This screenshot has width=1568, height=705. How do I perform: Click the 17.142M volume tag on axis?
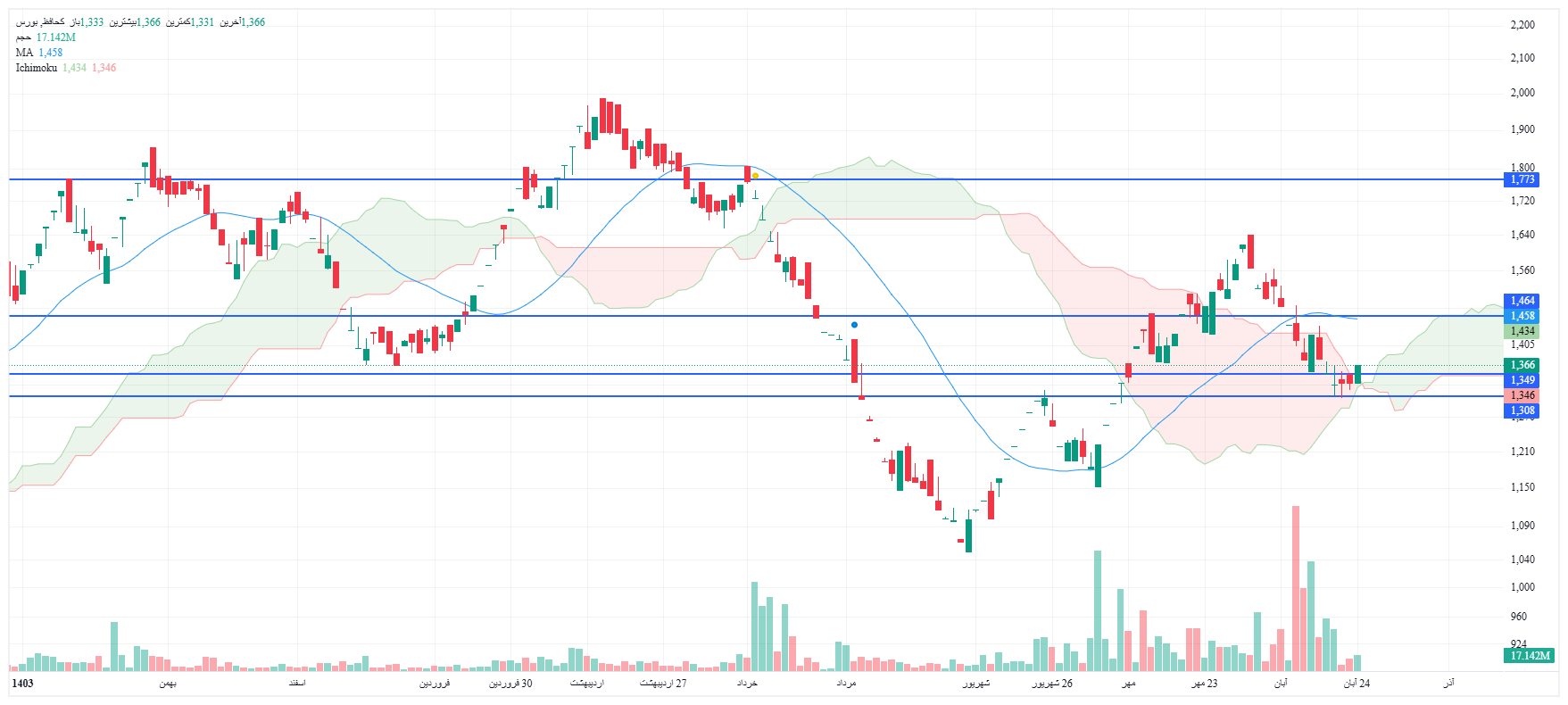pos(1529,656)
